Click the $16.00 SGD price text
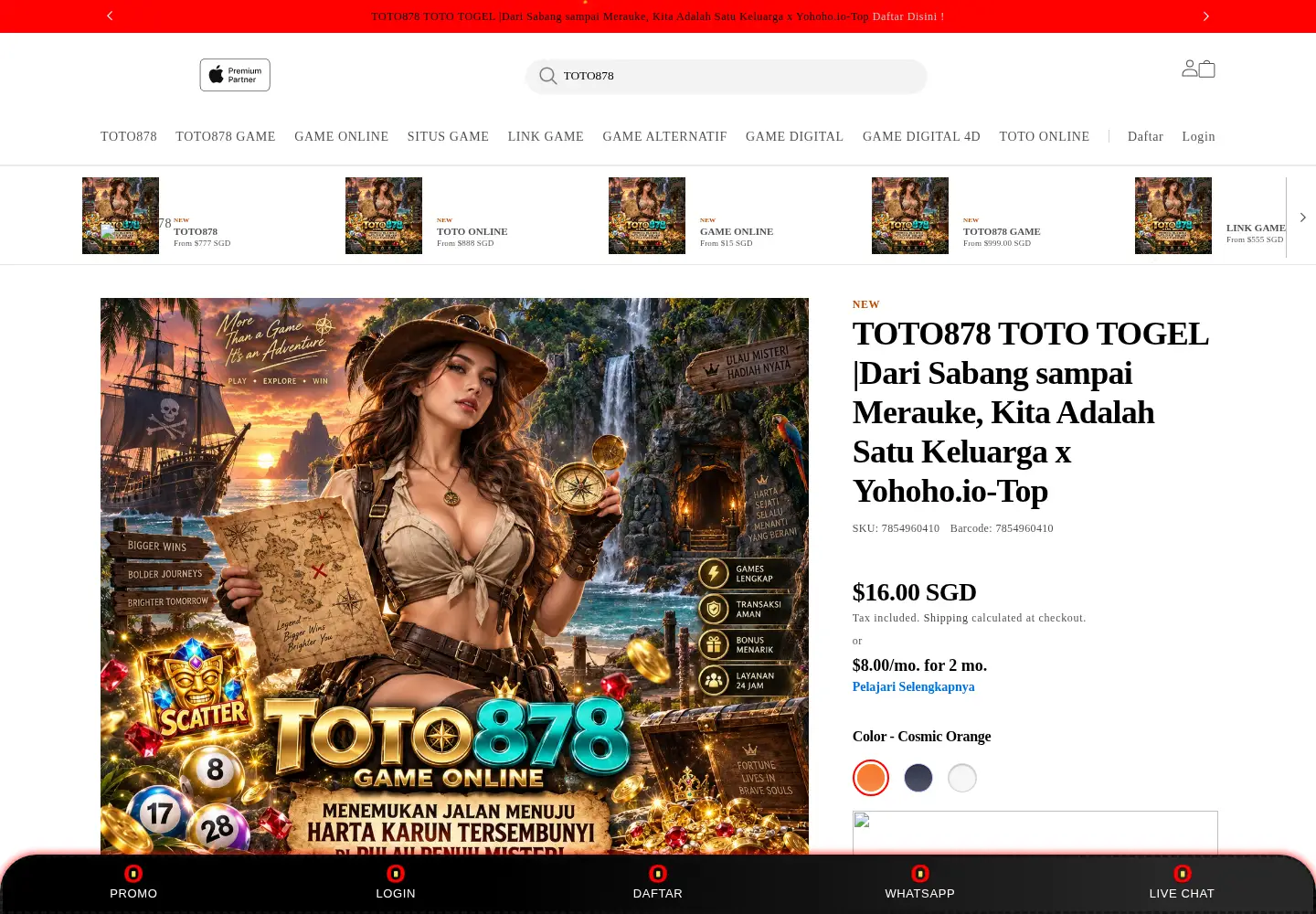 point(915,592)
